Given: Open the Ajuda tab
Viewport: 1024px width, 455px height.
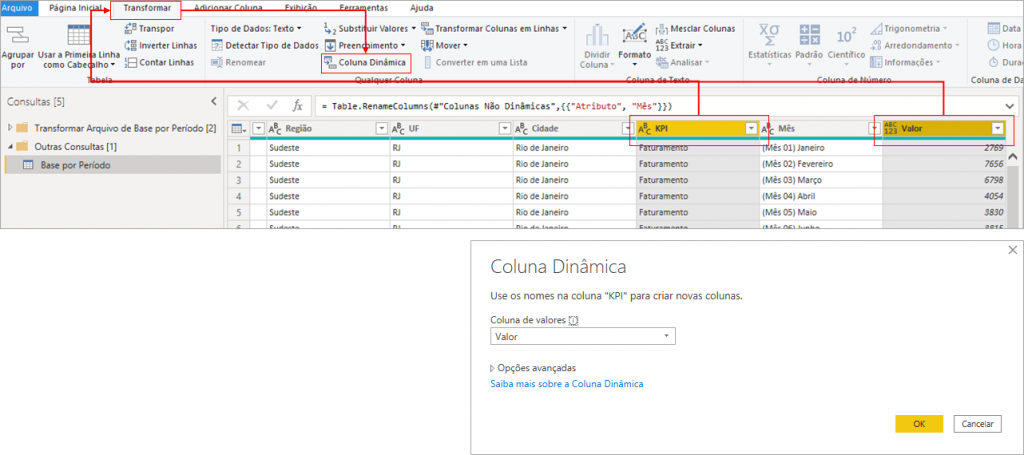Looking at the screenshot, I should pyautogui.click(x=421, y=8).
